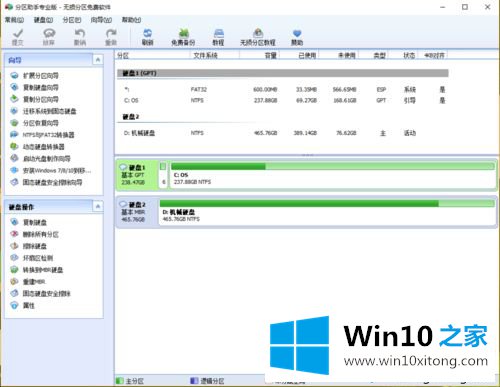Click the 刷新 (Refresh) toolbar icon
500x387 pixels.
[x=148, y=37]
